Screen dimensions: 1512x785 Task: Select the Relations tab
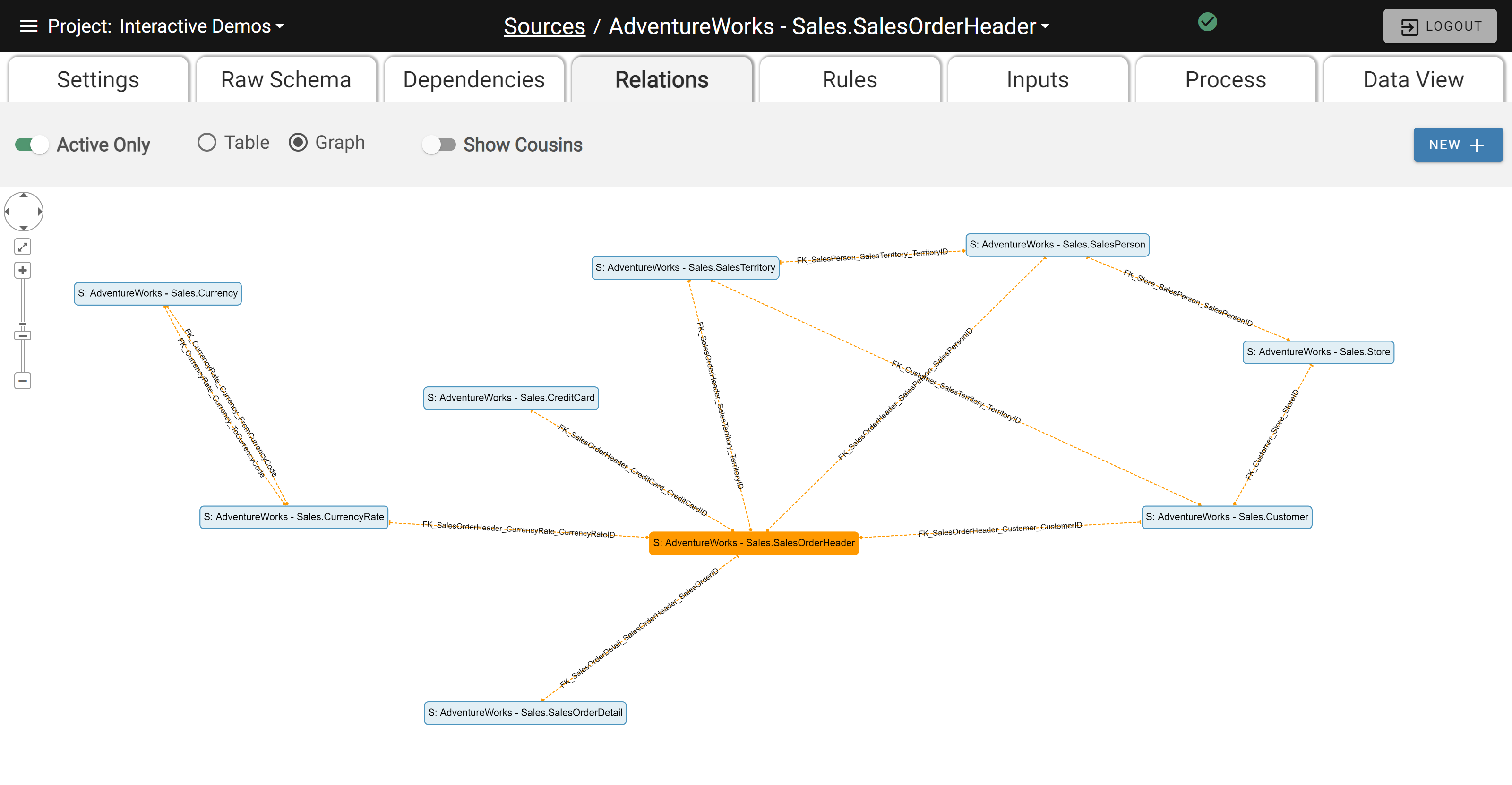click(x=661, y=80)
